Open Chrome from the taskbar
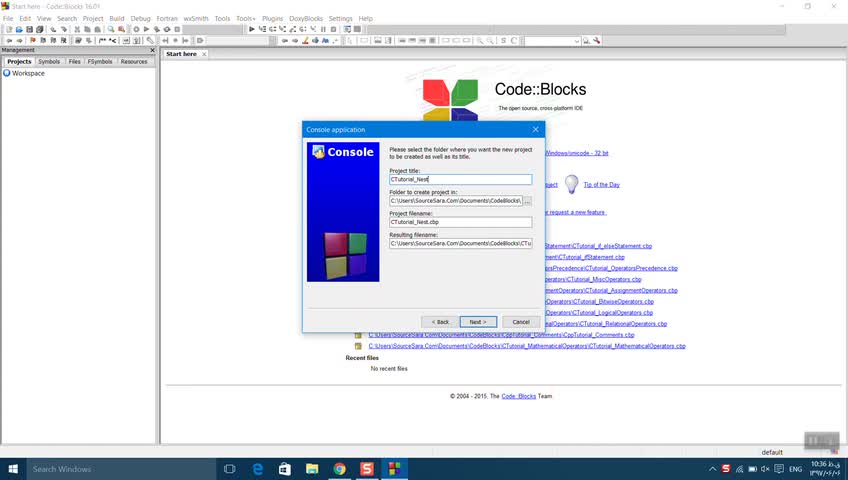848x480 pixels. pos(340,469)
